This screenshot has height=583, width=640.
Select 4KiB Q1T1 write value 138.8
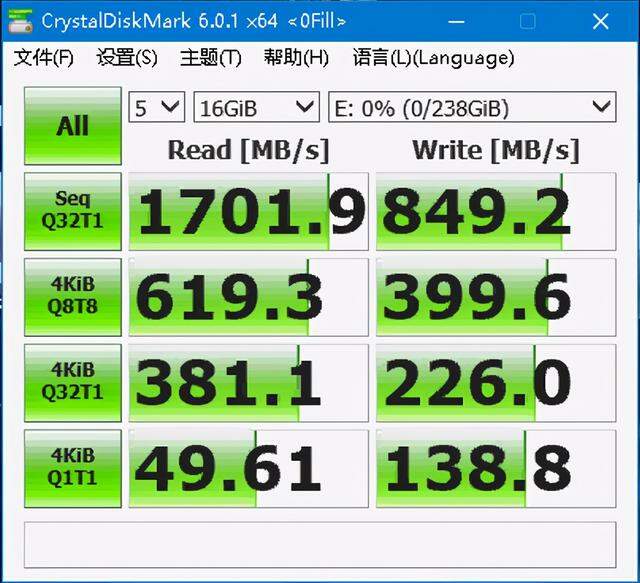pos(496,469)
